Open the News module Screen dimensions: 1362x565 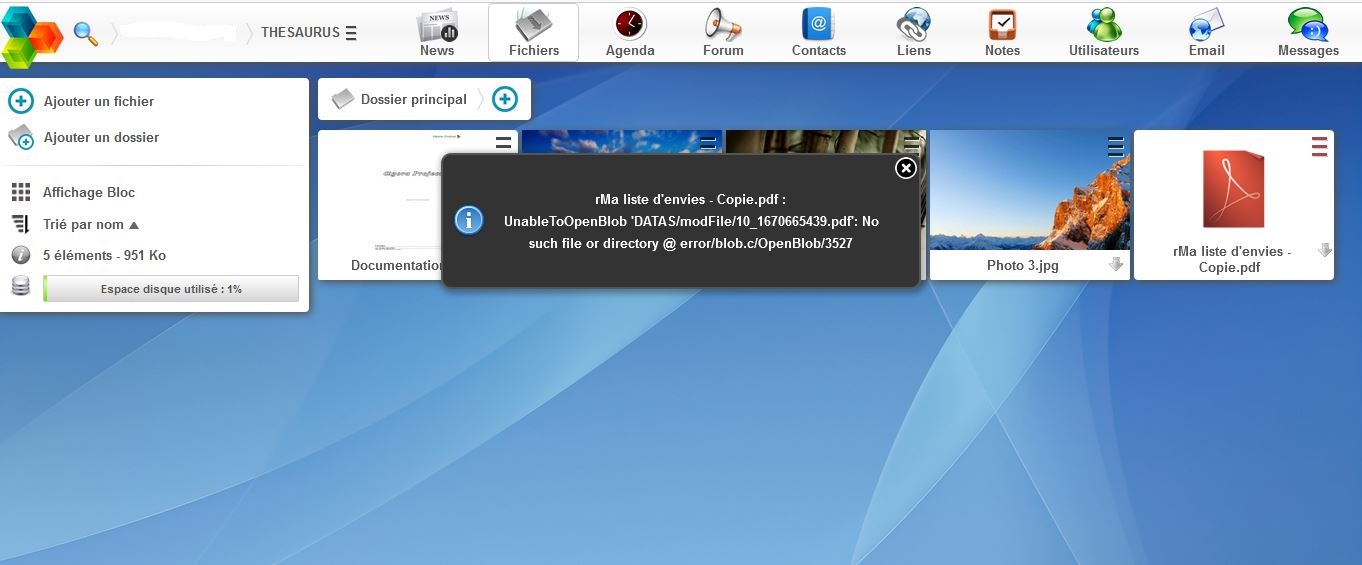437,32
